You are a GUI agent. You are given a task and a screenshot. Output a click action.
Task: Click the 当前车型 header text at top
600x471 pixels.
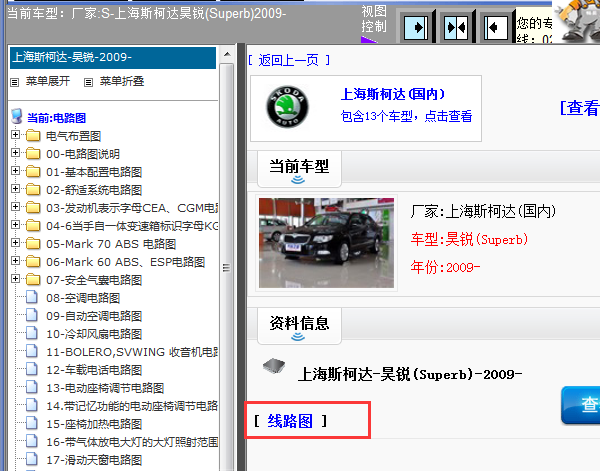pyautogui.click(x=147, y=13)
